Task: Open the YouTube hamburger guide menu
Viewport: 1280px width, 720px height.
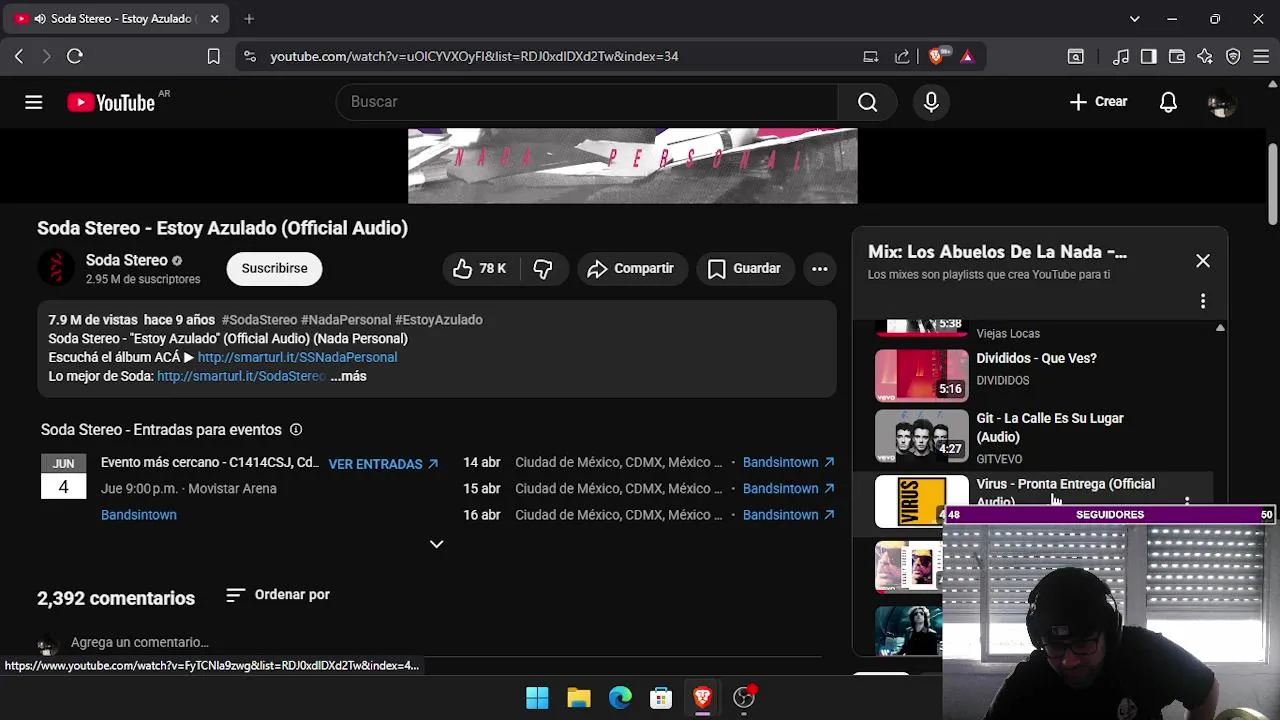Action: coord(34,102)
